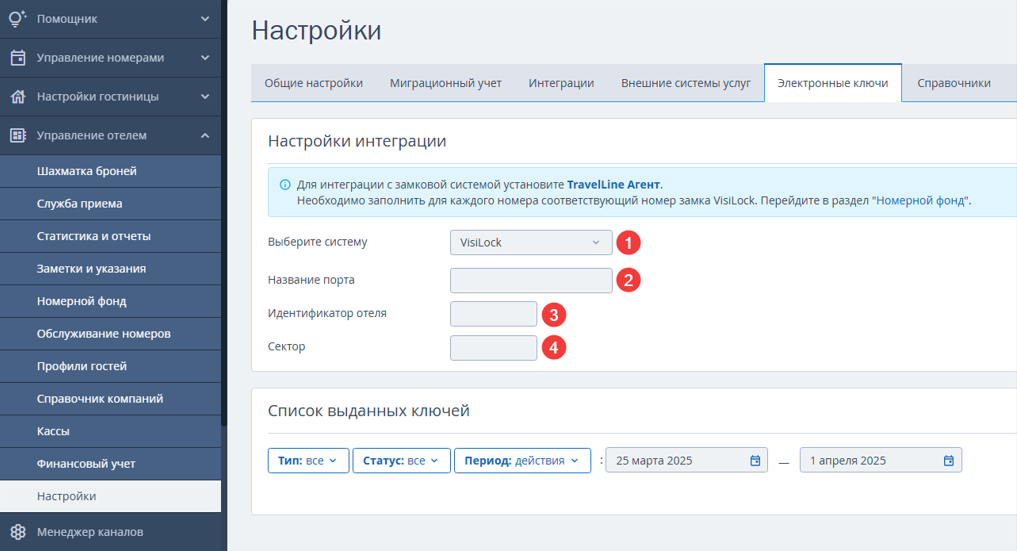Open Менеджер каналов menu item

(x=110, y=532)
